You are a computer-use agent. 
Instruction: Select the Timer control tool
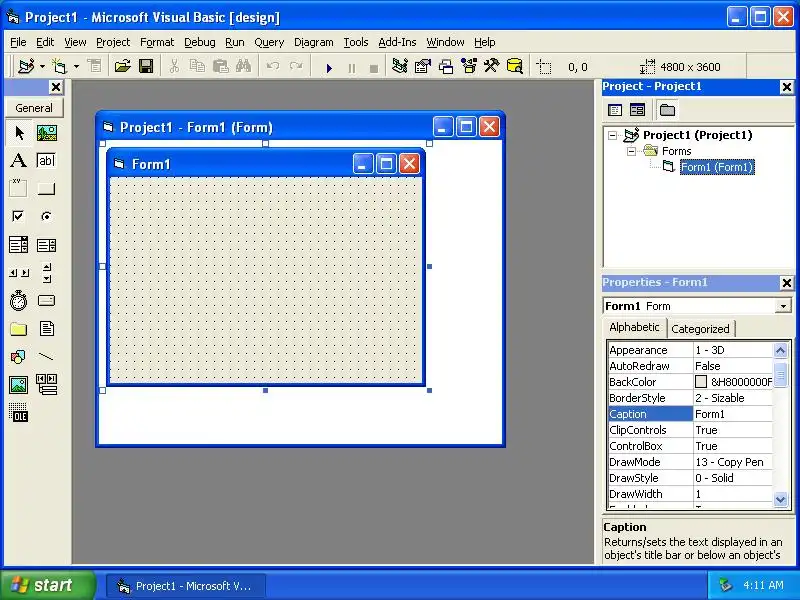(x=19, y=301)
